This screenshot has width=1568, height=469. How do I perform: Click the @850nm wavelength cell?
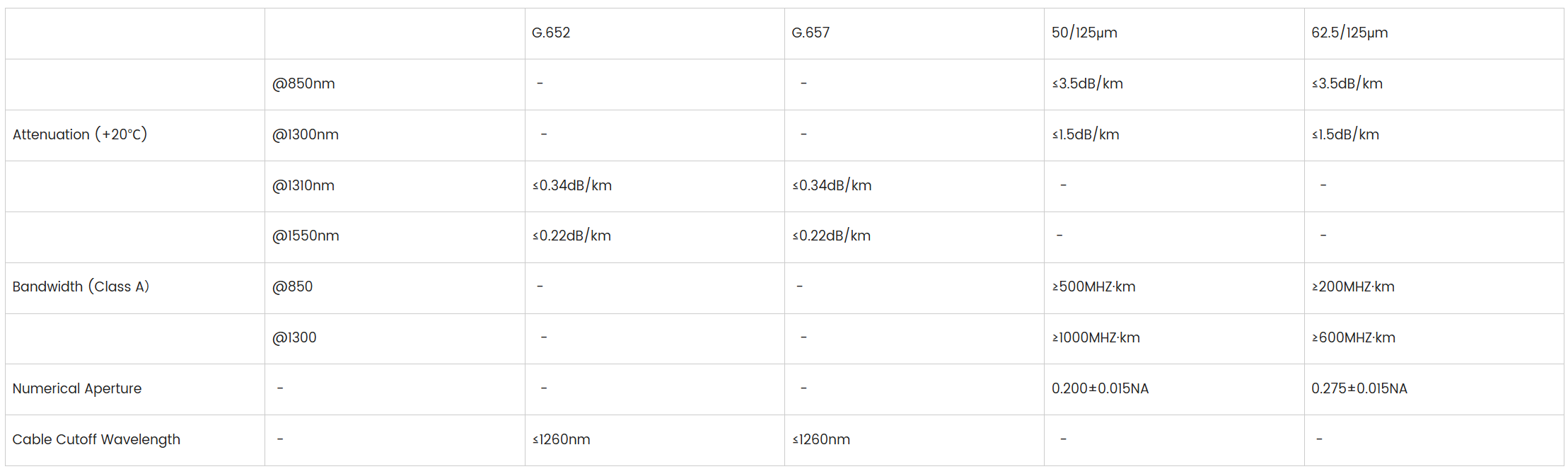(303, 83)
